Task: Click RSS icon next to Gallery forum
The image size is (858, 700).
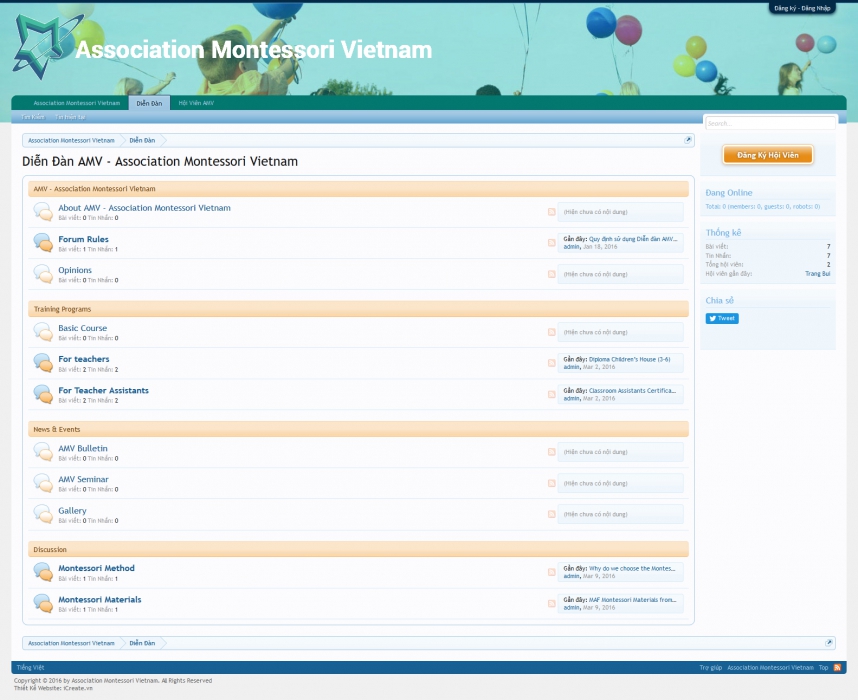Action: [551, 514]
